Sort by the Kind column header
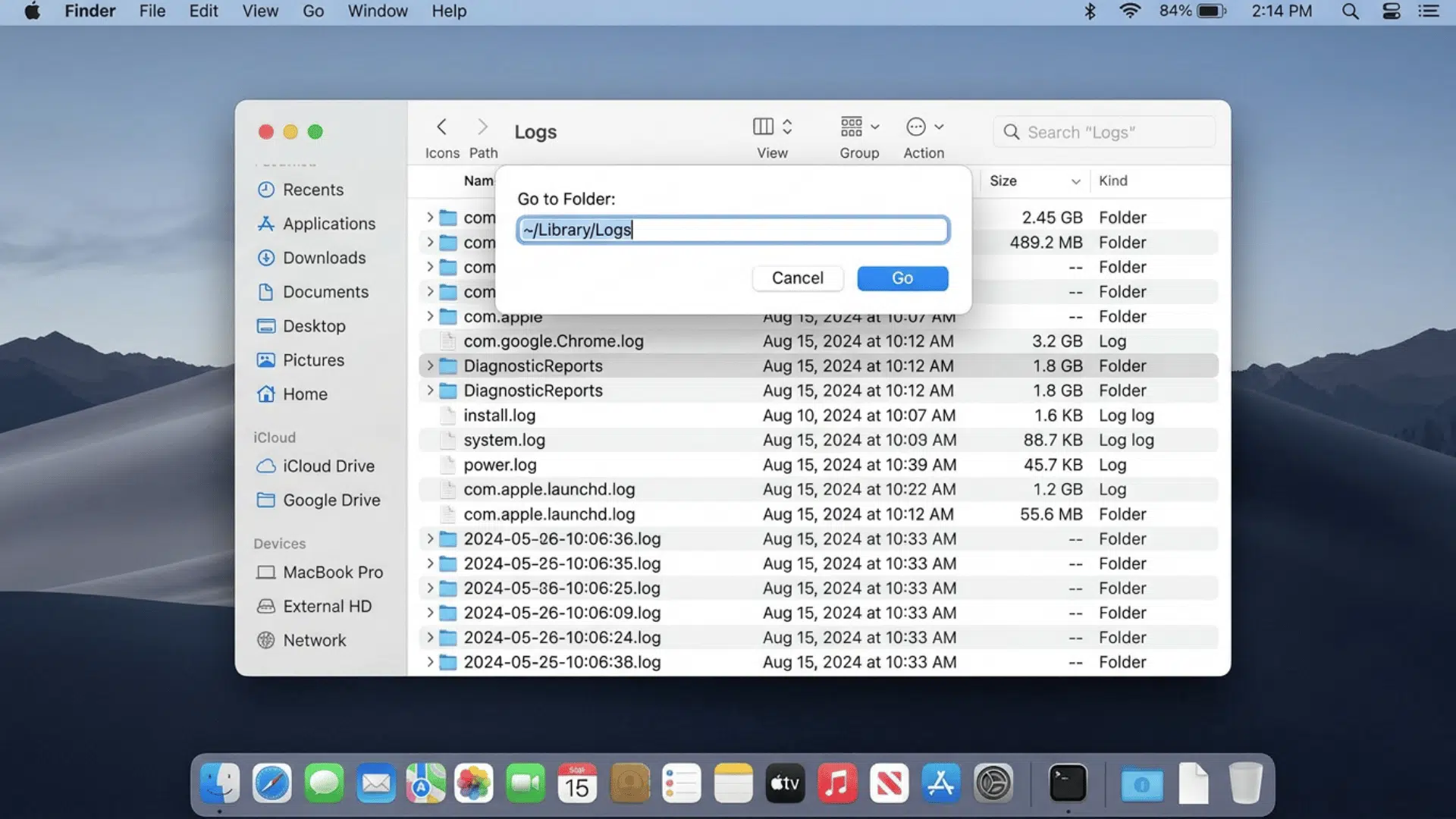This screenshot has height=819, width=1456. [x=1112, y=180]
